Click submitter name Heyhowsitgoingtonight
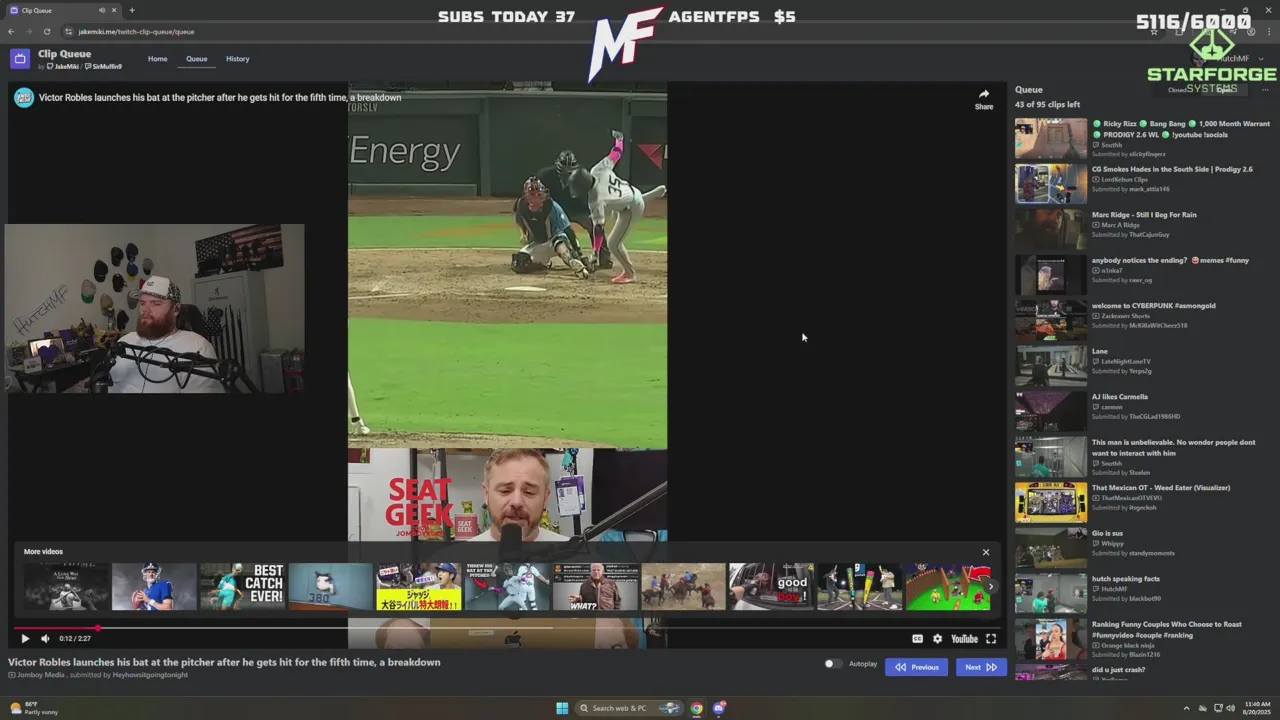 150,675
